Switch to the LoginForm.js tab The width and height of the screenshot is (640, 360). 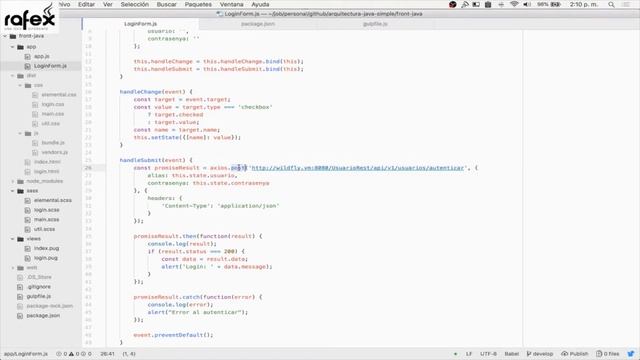pyautogui.click(x=140, y=24)
